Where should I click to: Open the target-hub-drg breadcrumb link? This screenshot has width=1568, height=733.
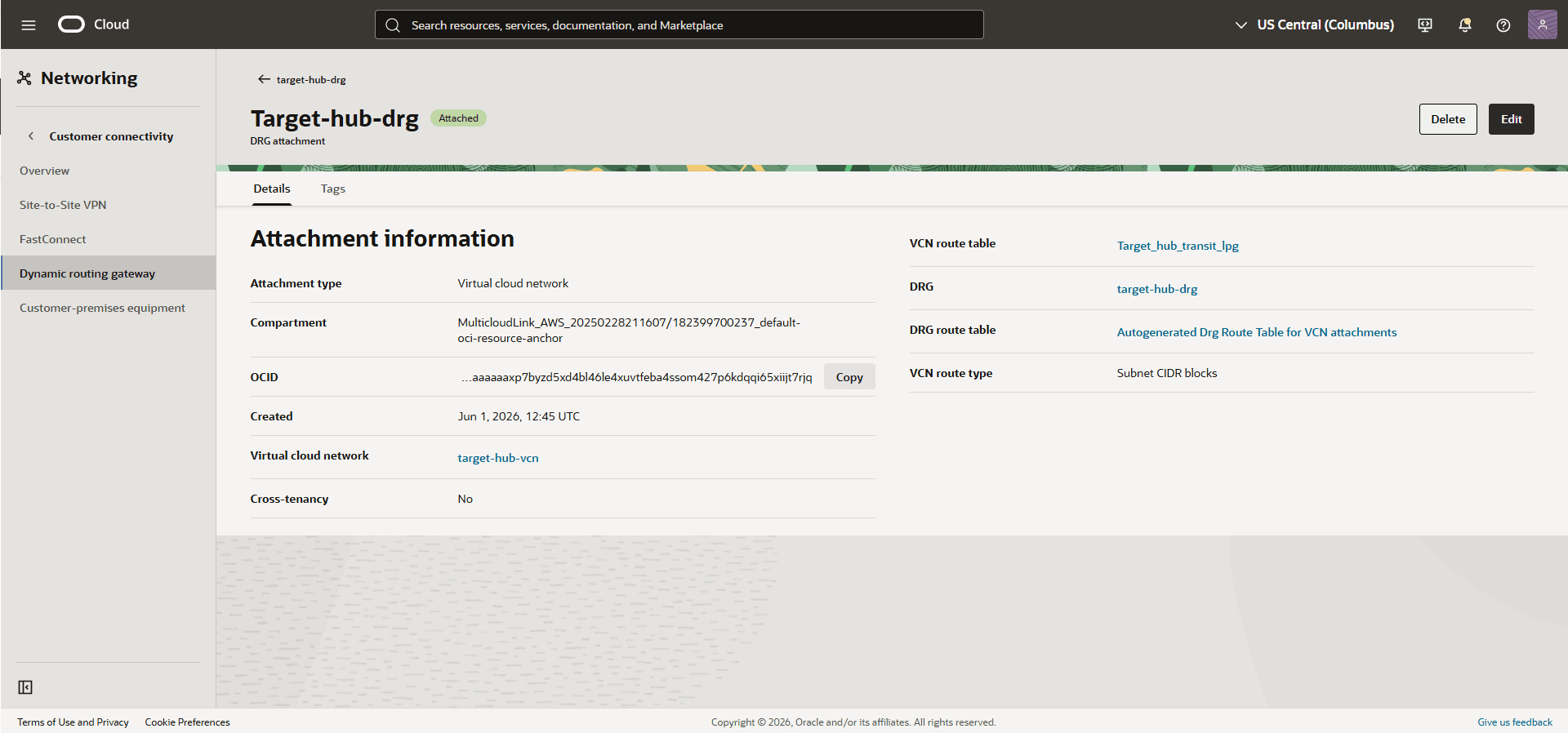pos(311,80)
